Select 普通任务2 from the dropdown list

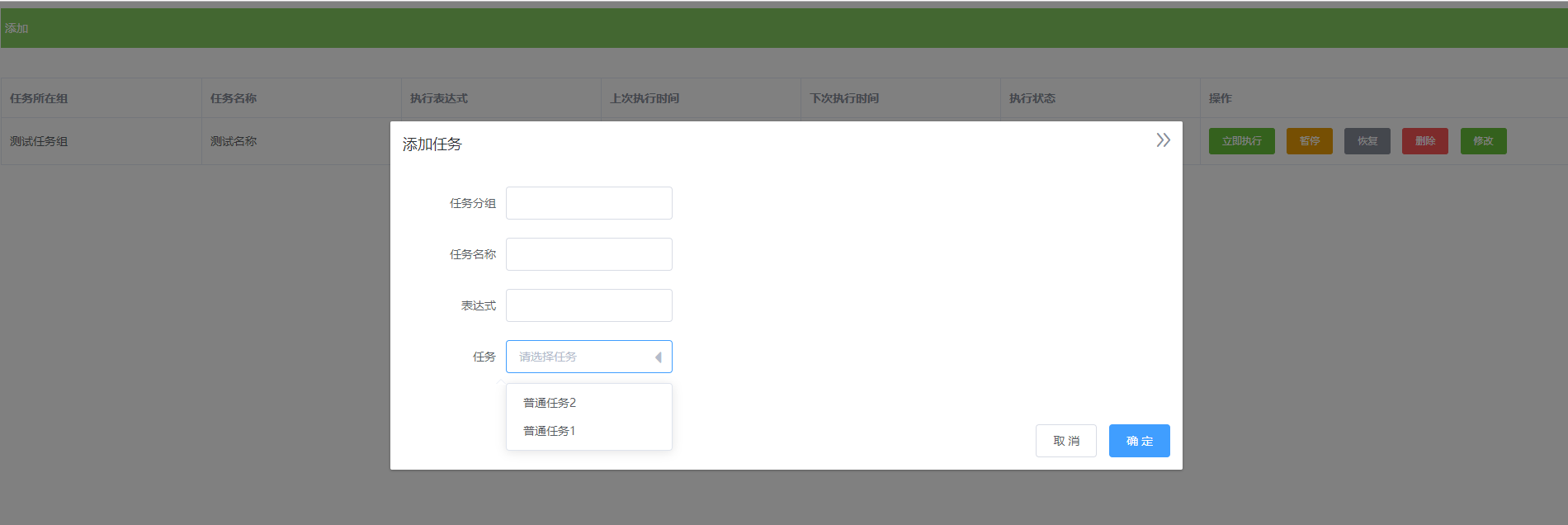(589, 403)
